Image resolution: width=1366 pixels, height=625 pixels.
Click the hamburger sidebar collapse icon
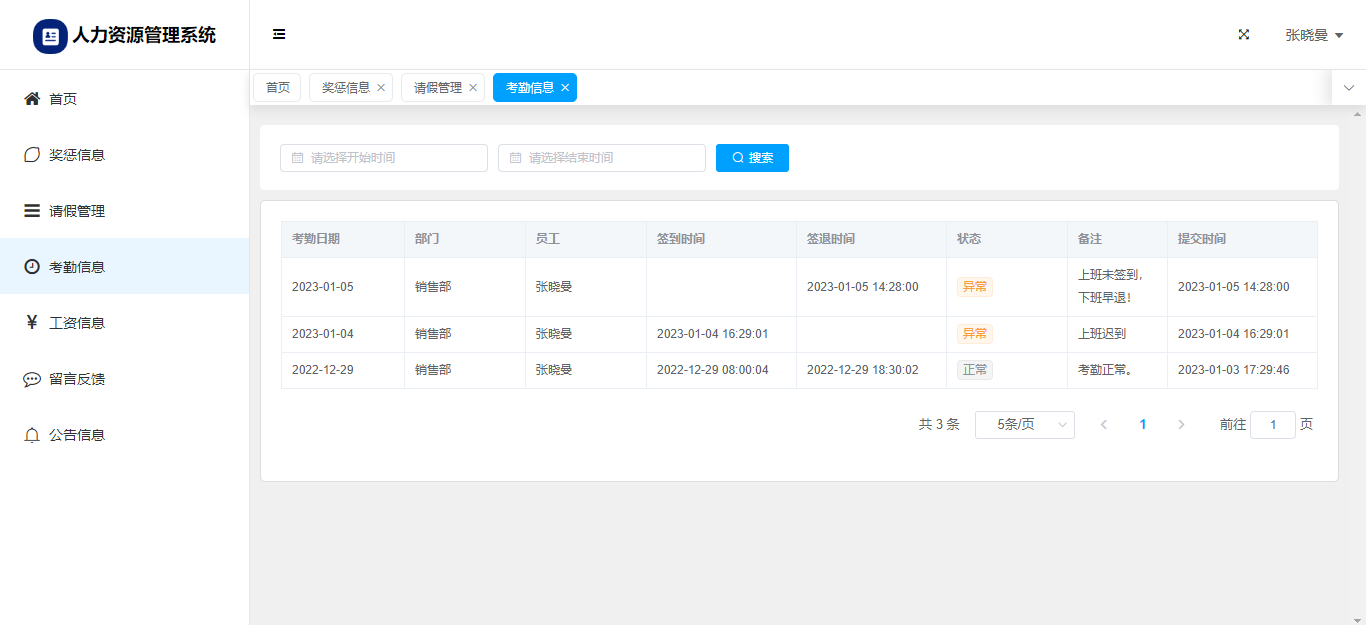click(x=279, y=34)
